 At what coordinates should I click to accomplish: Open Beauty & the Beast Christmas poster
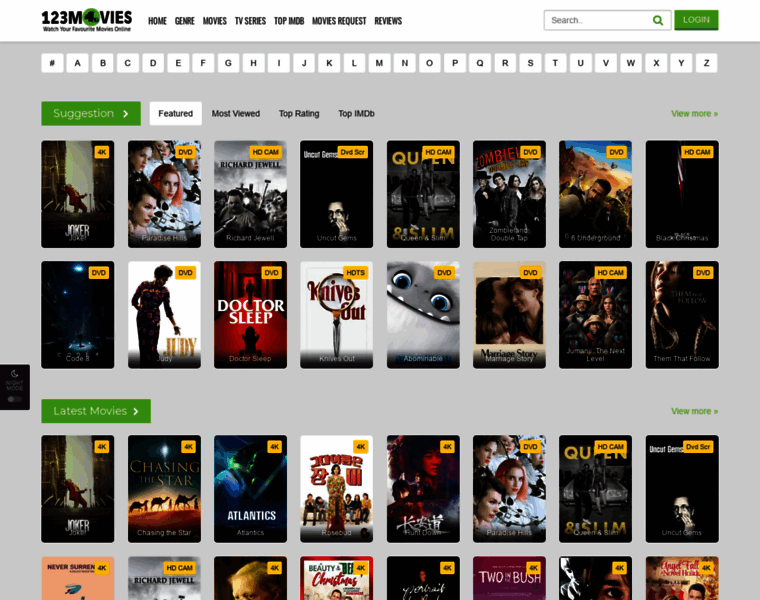point(336,578)
